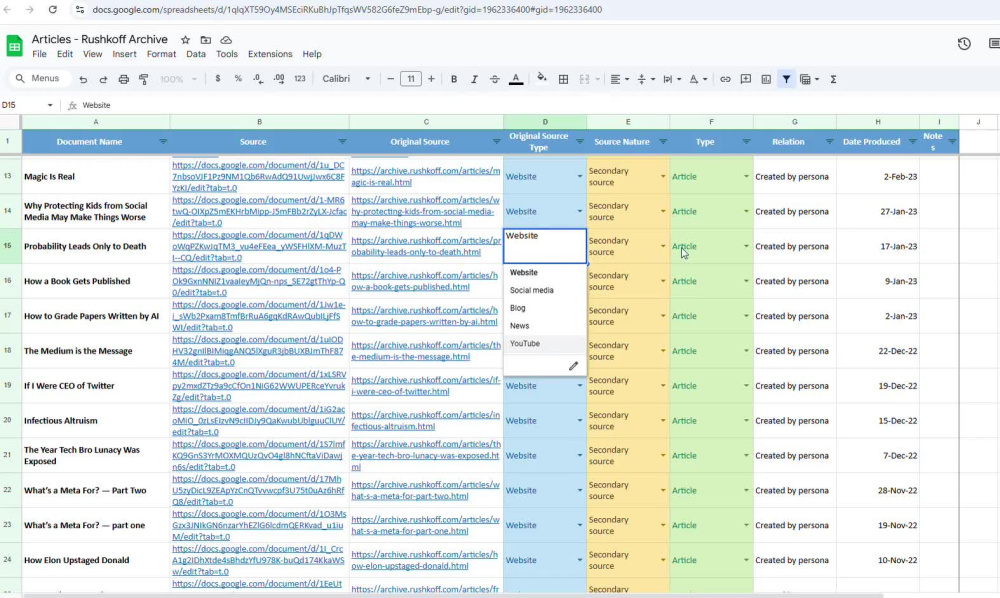Select column H header
This screenshot has height=598, width=1000.
pyautogui.click(x=878, y=122)
